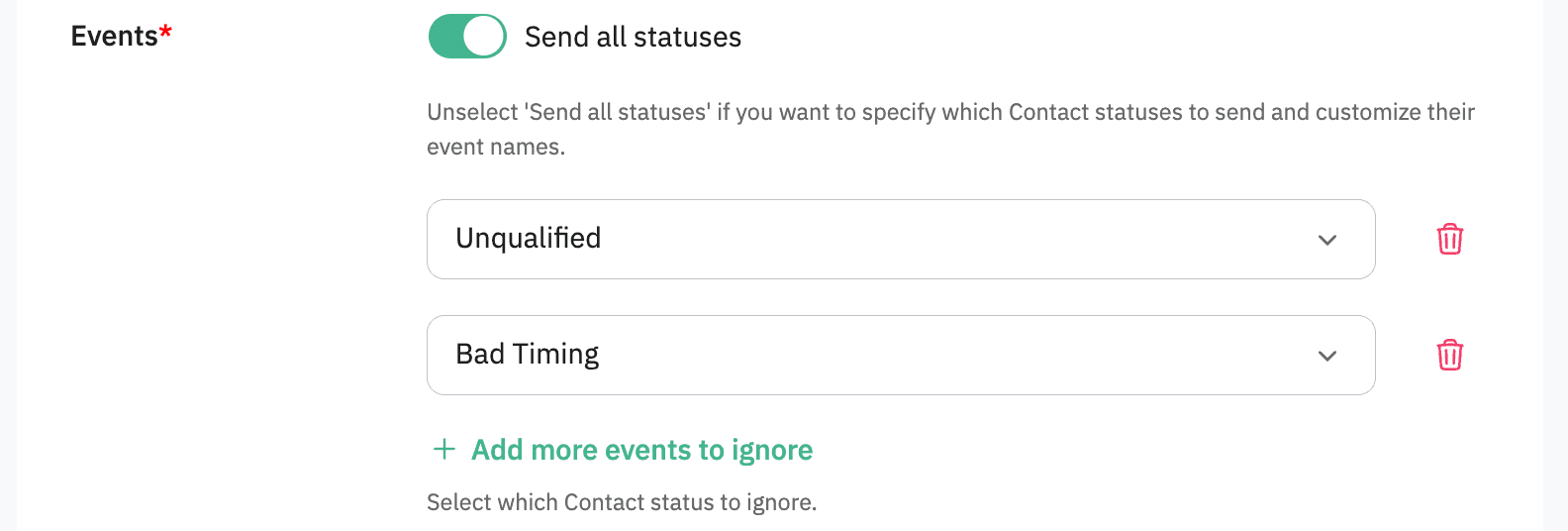Click the chevron in the Bad Timing field
The height and width of the screenshot is (531, 1568).
pos(1327,356)
